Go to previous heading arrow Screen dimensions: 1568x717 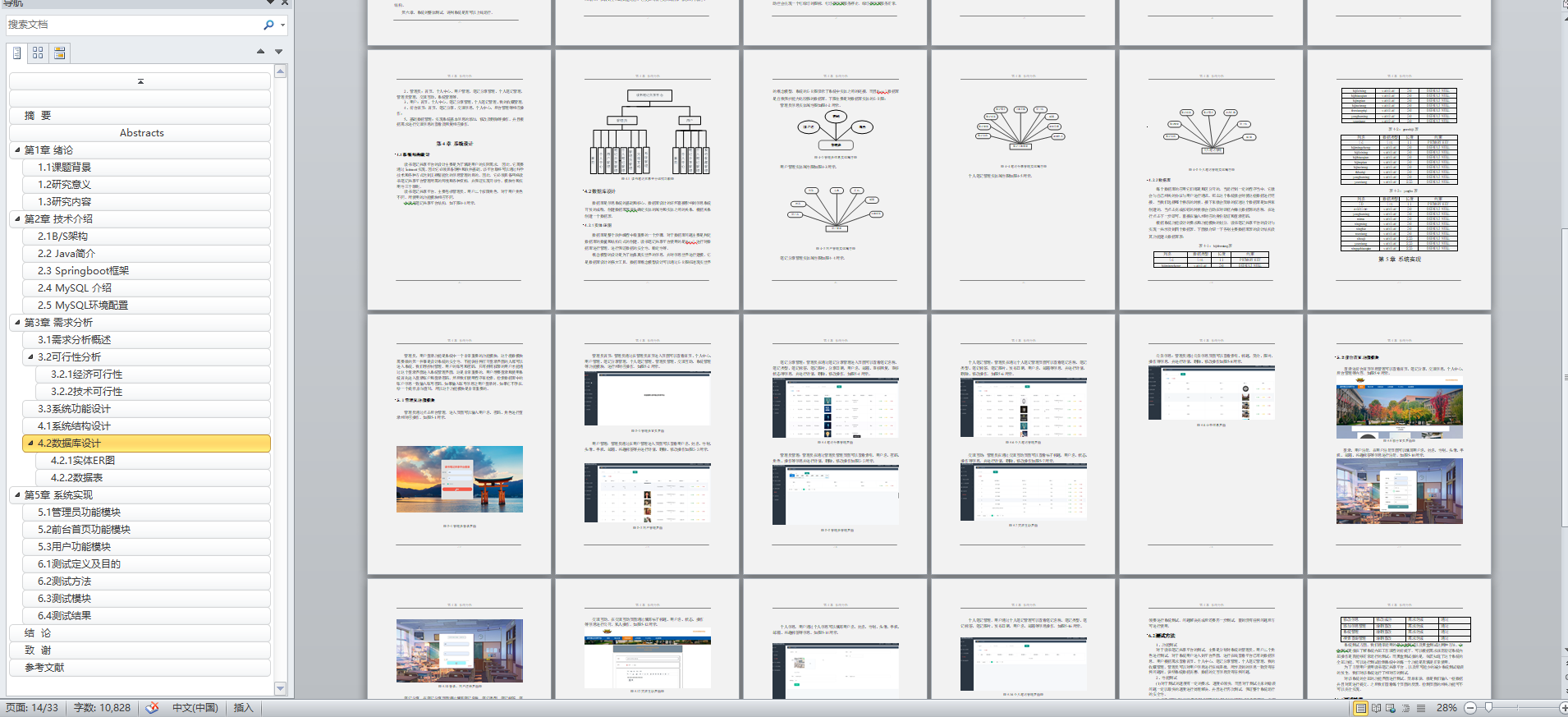click(260, 52)
